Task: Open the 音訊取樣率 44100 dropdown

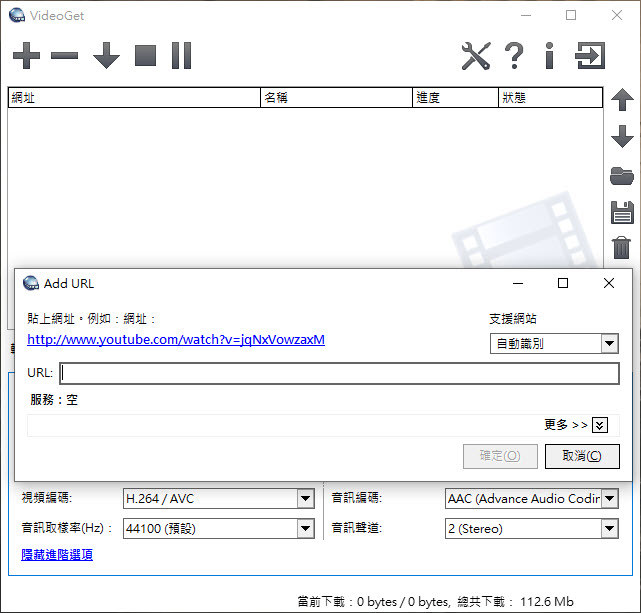Action: [x=219, y=528]
